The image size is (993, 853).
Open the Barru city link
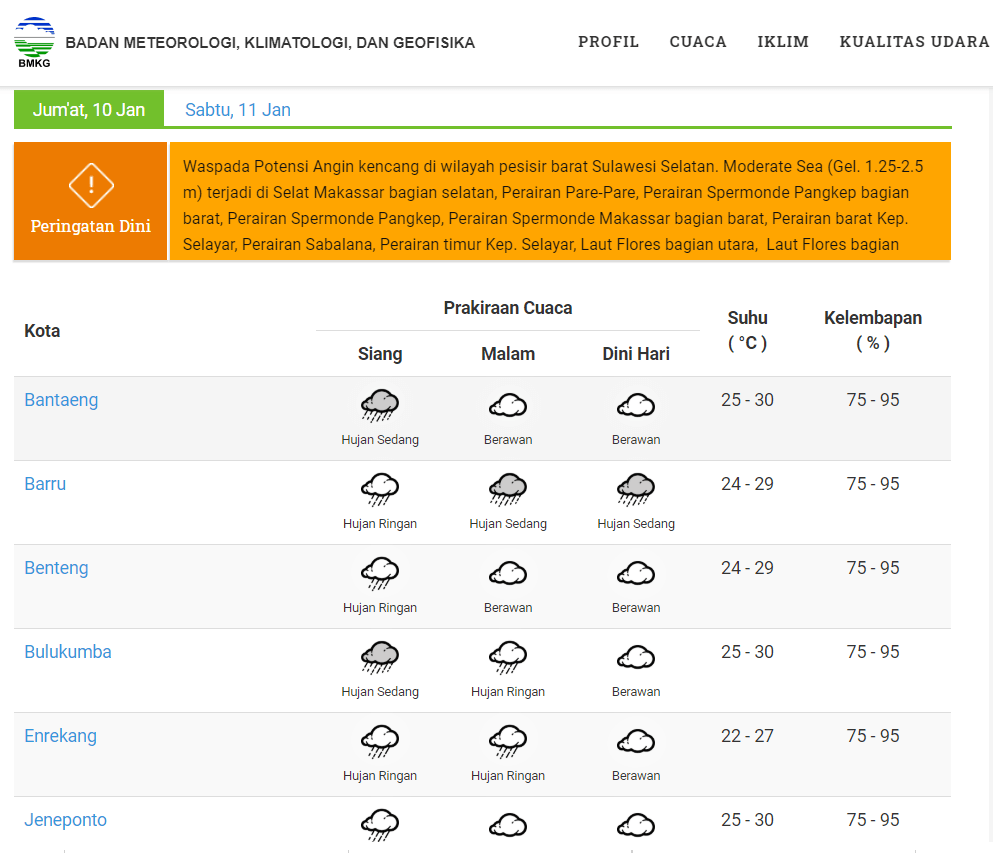pos(45,484)
